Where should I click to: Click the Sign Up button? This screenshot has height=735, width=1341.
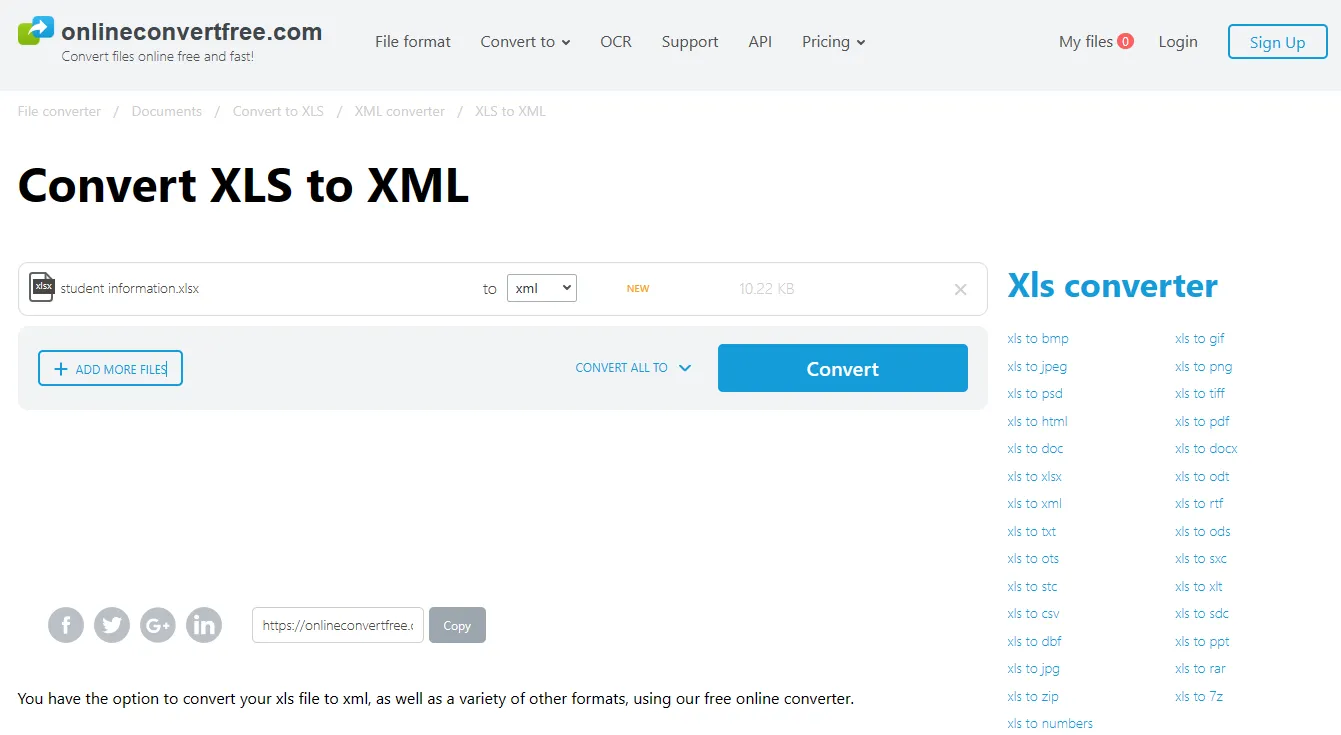tap(1278, 42)
